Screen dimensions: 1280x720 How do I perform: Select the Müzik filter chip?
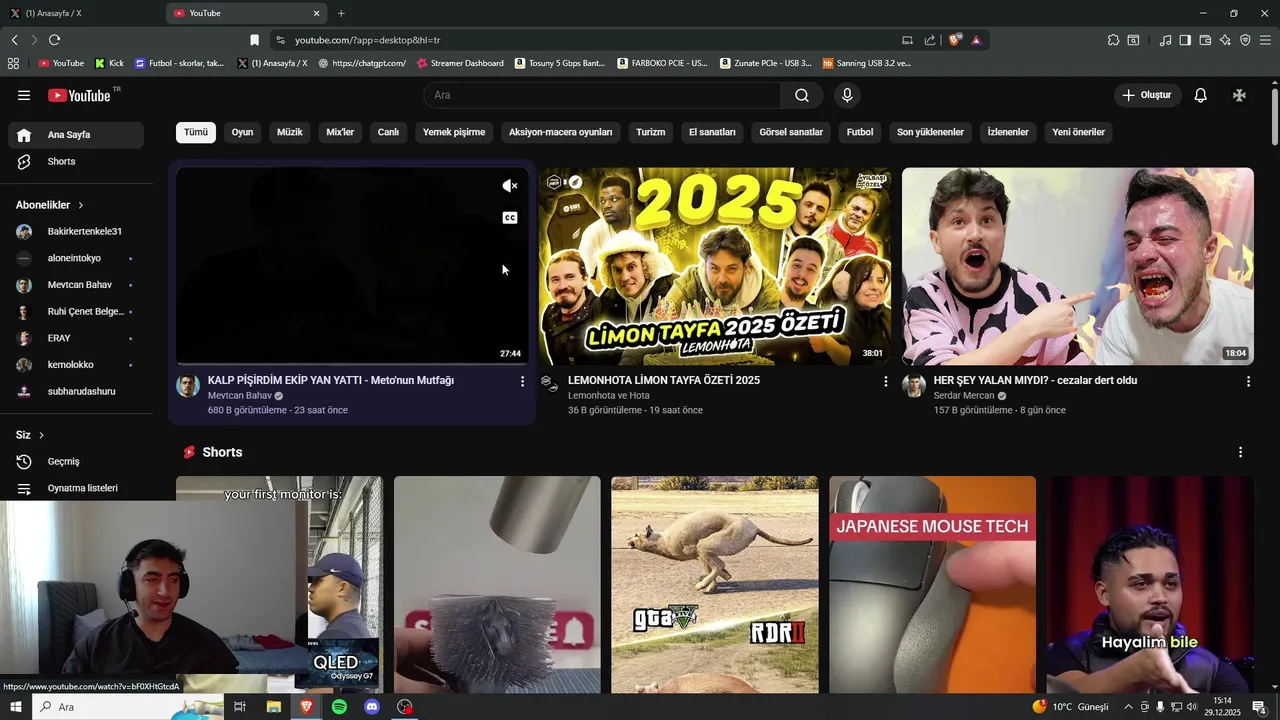[290, 132]
